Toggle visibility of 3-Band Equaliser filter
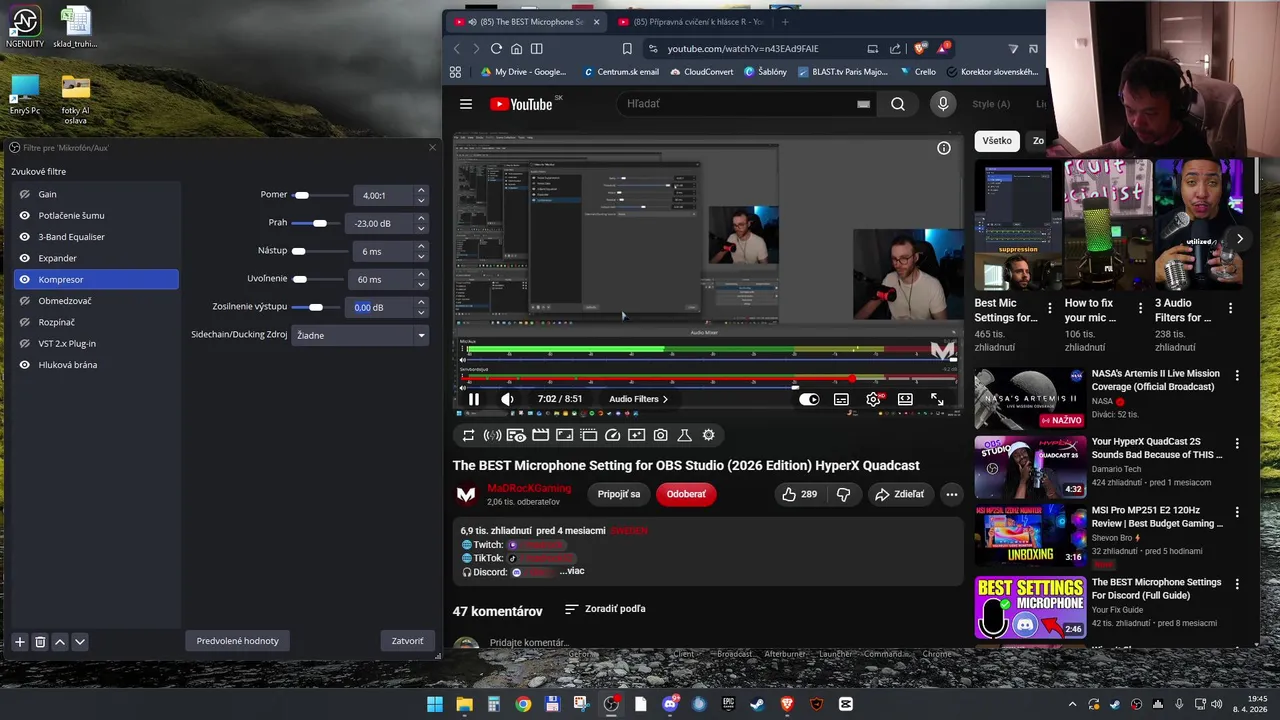Image resolution: width=1280 pixels, height=720 pixels. [25, 237]
